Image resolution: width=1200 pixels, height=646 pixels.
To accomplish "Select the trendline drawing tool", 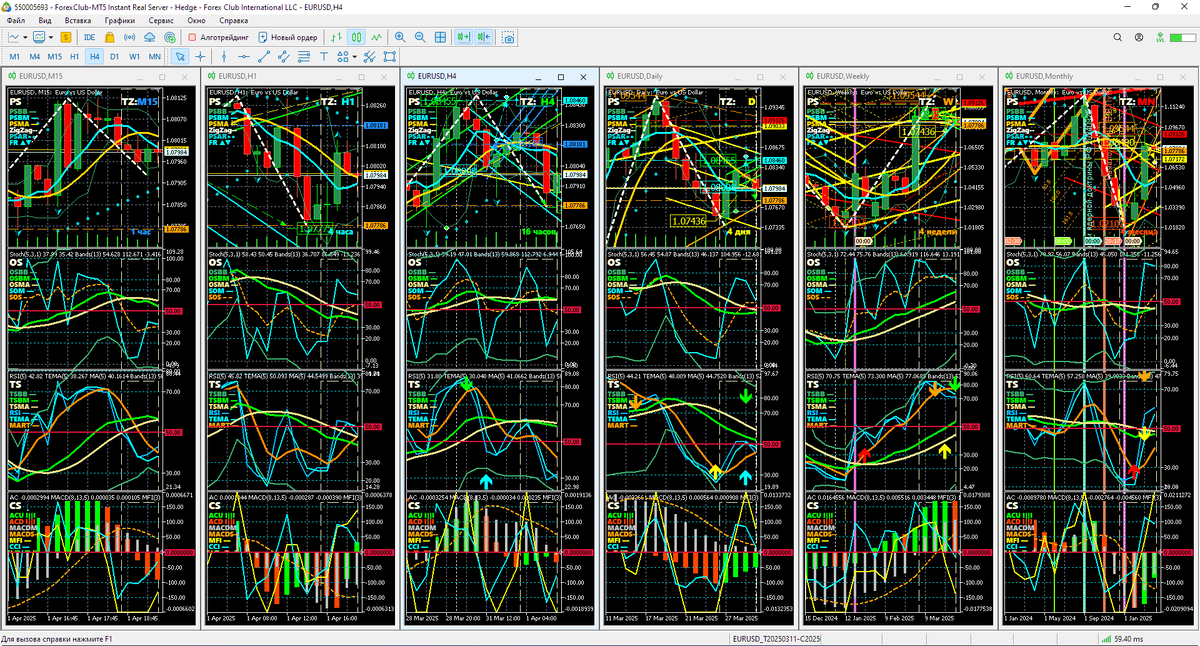I will pyautogui.click(x=264, y=57).
